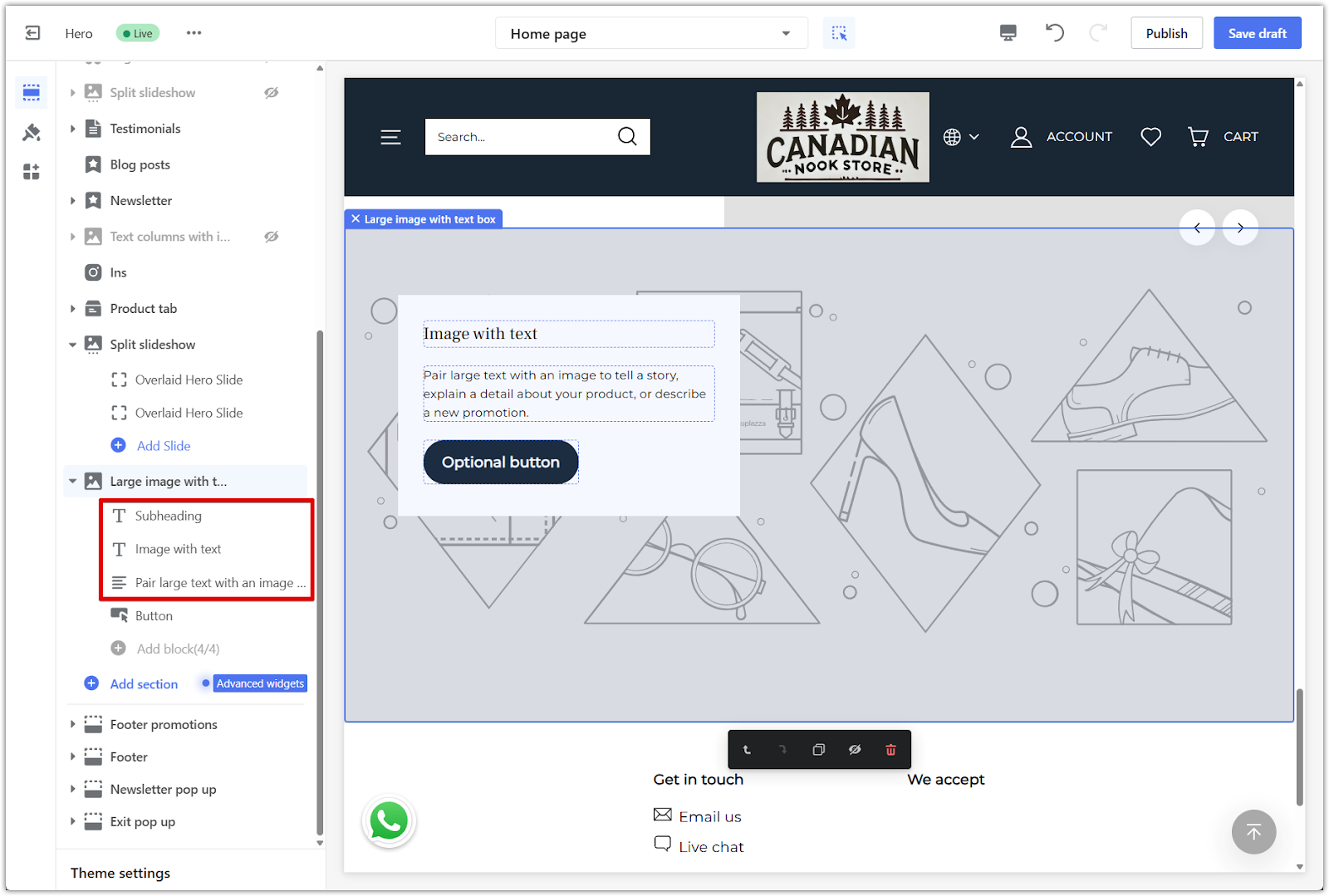
Task: Click the element inspector selection icon
Action: tap(839, 33)
